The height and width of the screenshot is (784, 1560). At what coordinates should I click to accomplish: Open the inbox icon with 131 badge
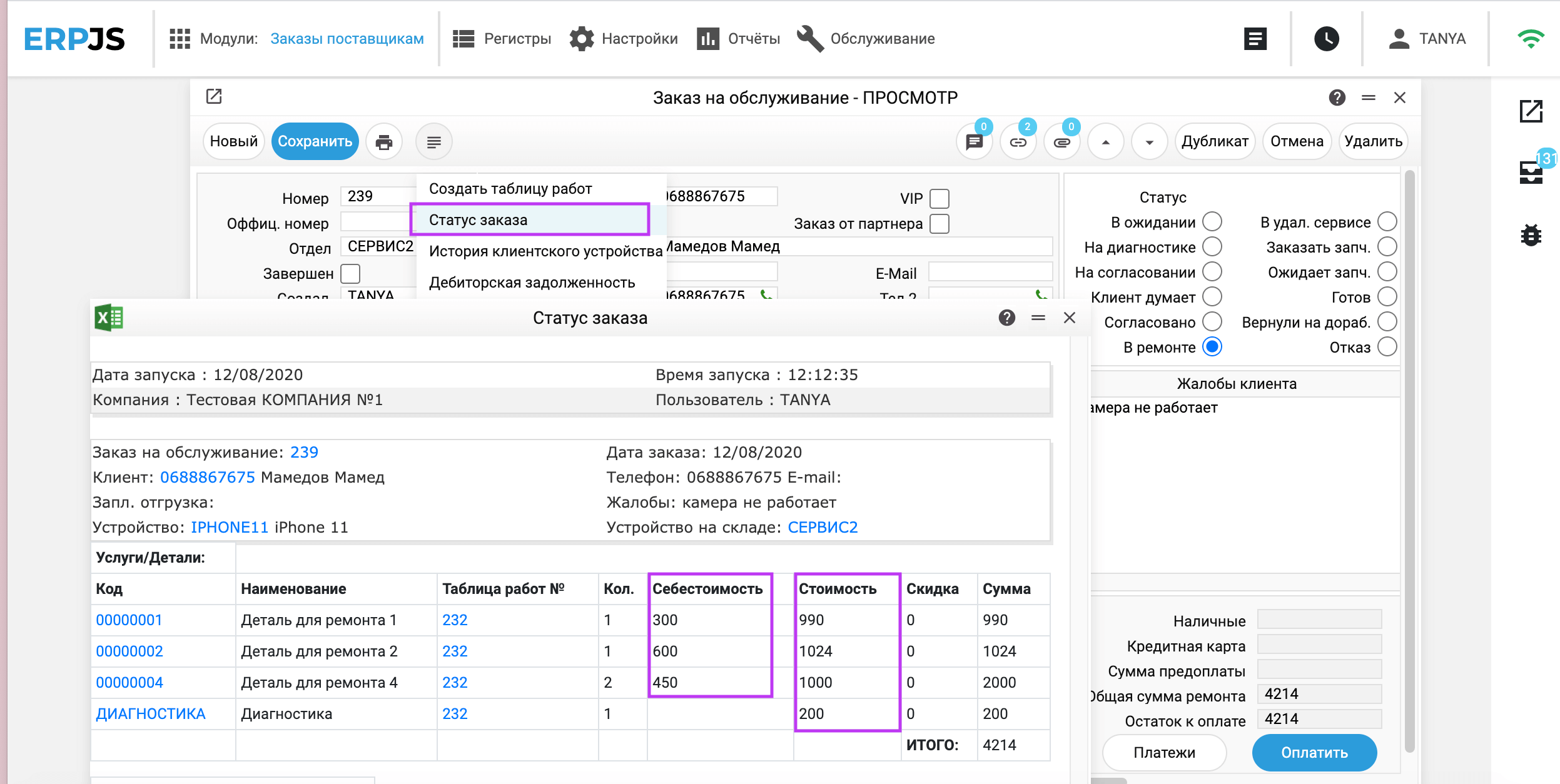pyautogui.click(x=1531, y=172)
